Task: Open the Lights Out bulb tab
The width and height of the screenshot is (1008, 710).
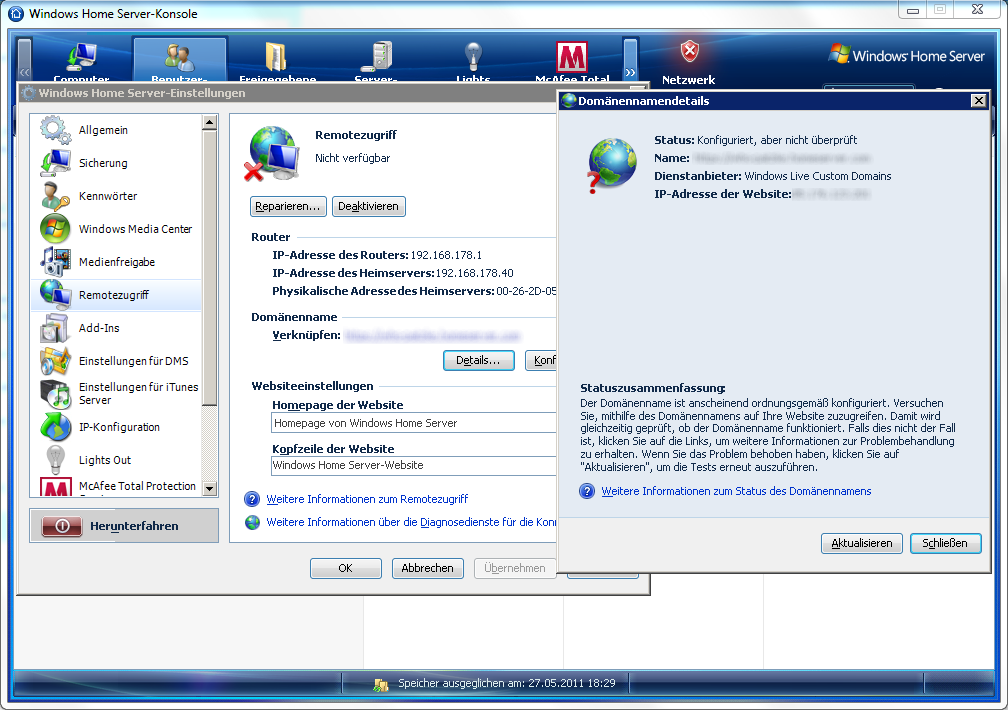Action: coord(473,57)
